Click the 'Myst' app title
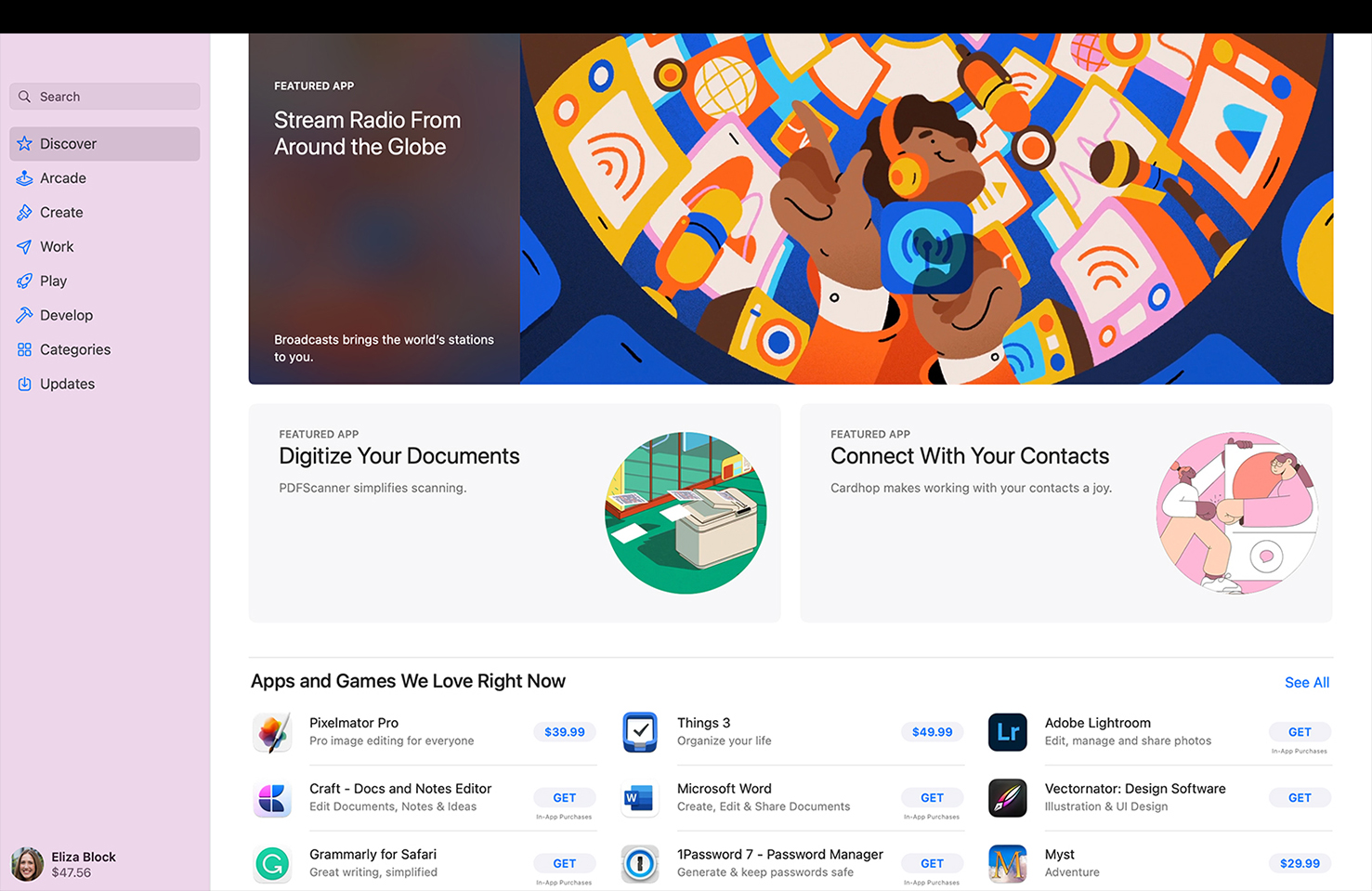 (1060, 855)
